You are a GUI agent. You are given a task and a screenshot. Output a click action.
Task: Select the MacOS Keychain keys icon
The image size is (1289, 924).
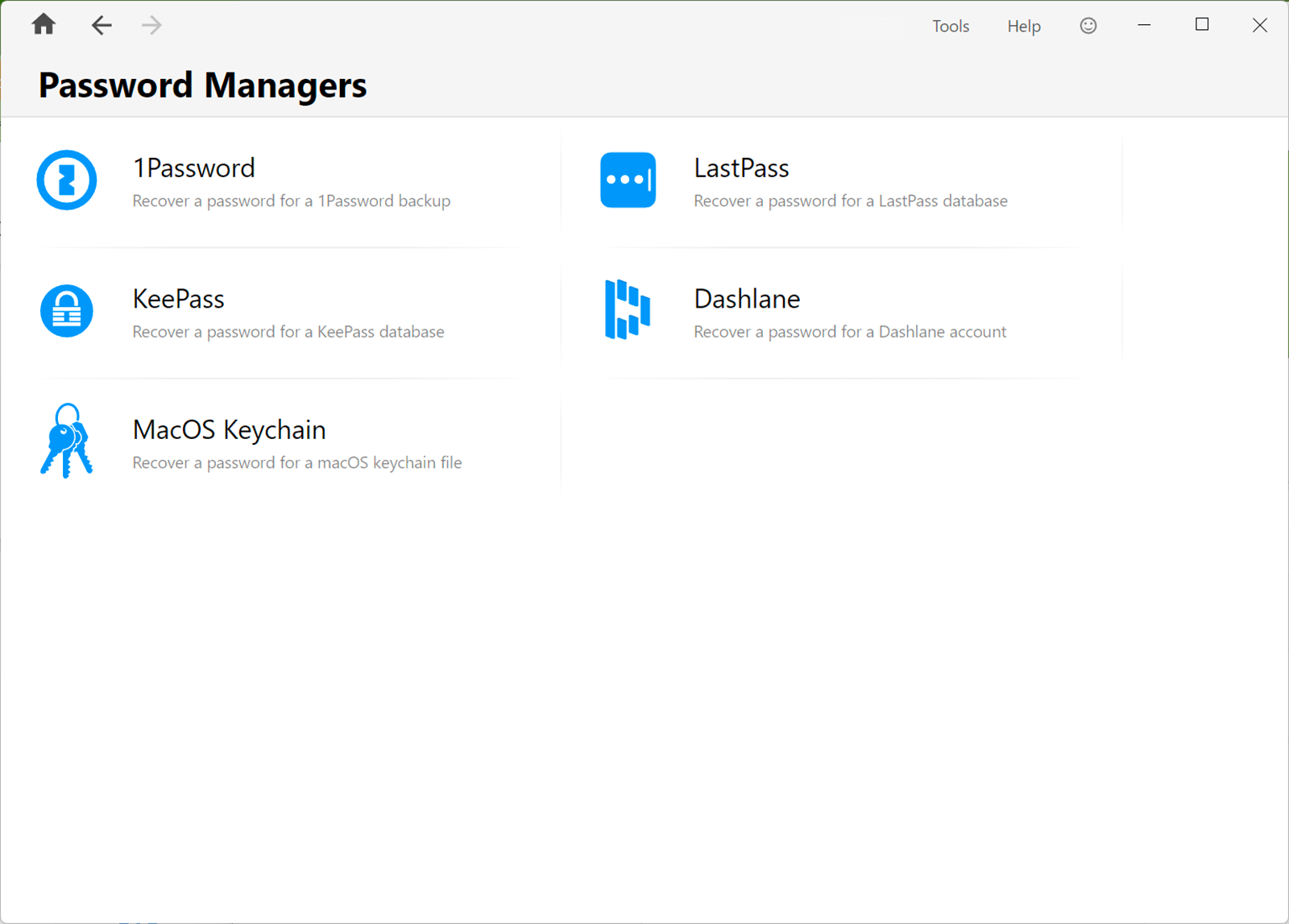(66, 441)
